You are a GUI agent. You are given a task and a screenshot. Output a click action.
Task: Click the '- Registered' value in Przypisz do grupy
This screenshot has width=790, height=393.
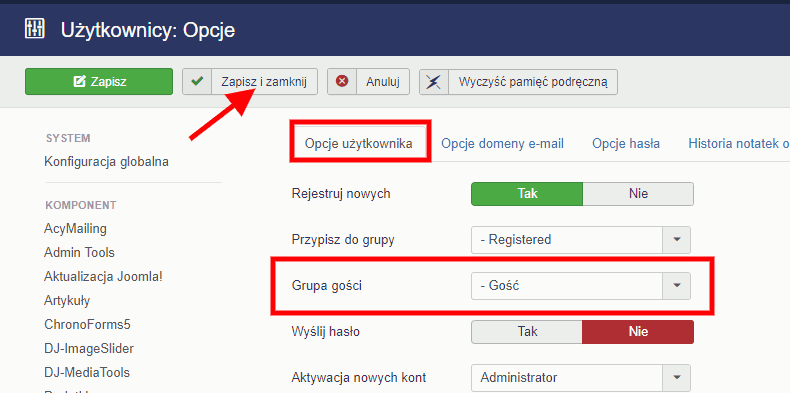(x=516, y=240)
